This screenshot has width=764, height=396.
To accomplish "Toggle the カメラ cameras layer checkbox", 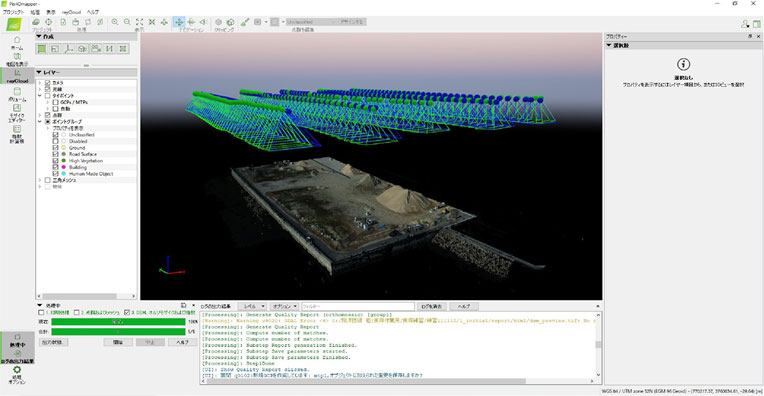I will click(48, 83).
